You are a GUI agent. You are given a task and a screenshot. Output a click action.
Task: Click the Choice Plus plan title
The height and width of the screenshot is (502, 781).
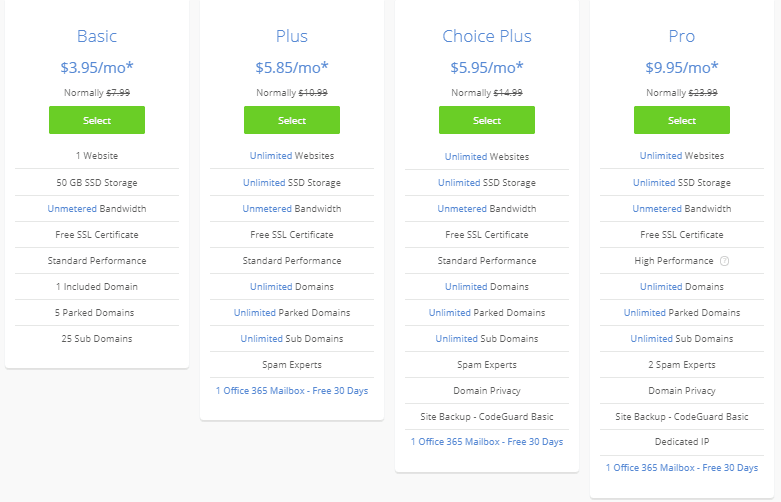(x=487, y=36)
